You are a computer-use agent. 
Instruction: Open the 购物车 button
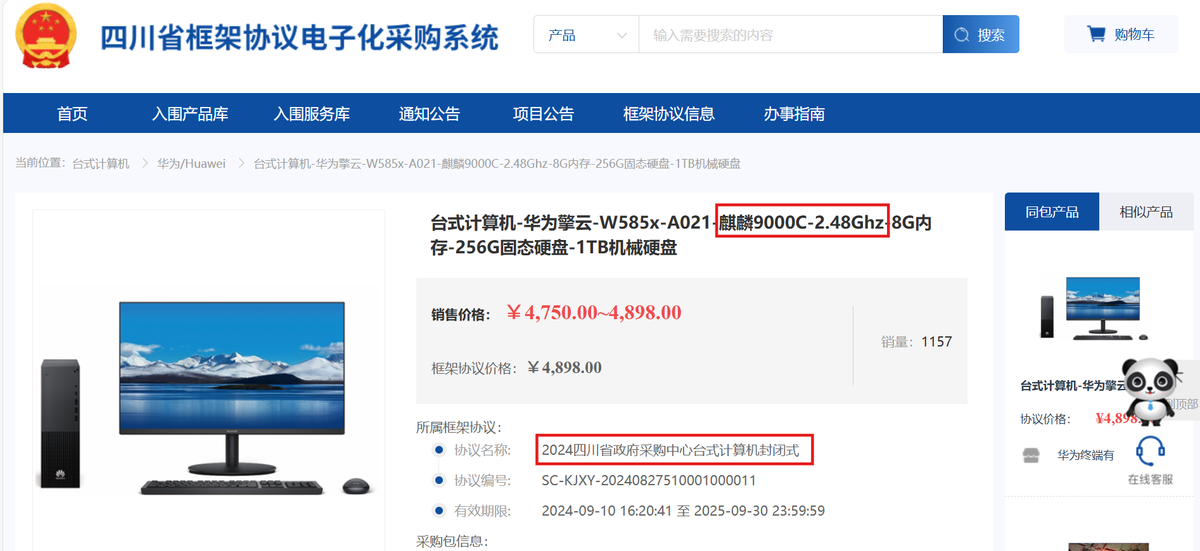tap(1122, 34)
